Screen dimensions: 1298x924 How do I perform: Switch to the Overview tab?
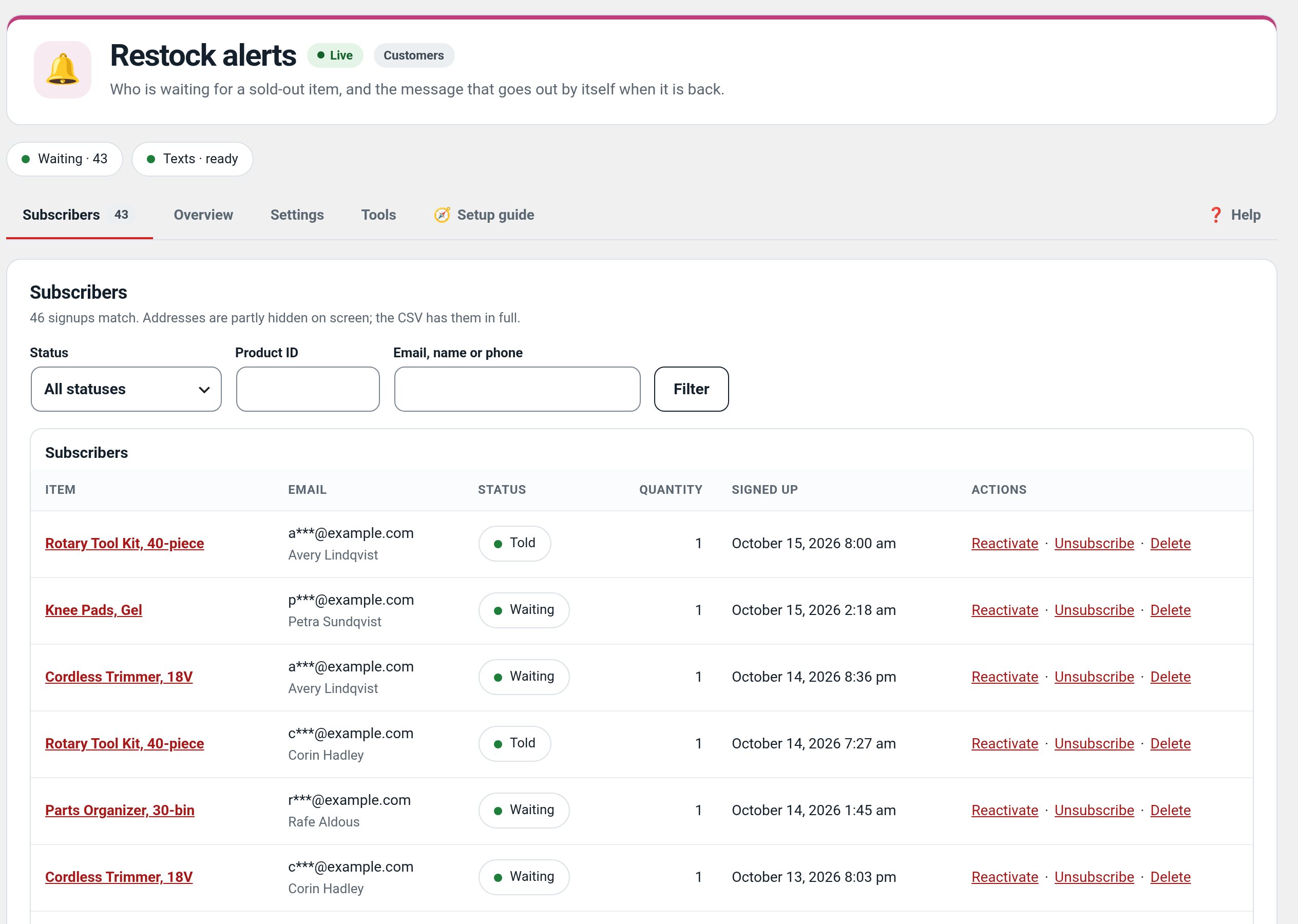(203, 215)
